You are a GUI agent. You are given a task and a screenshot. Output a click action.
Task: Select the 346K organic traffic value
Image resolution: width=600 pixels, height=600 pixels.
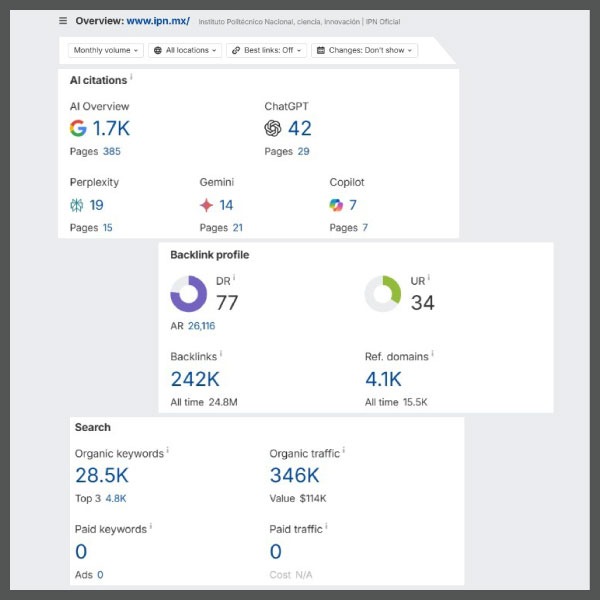(294, 476)
